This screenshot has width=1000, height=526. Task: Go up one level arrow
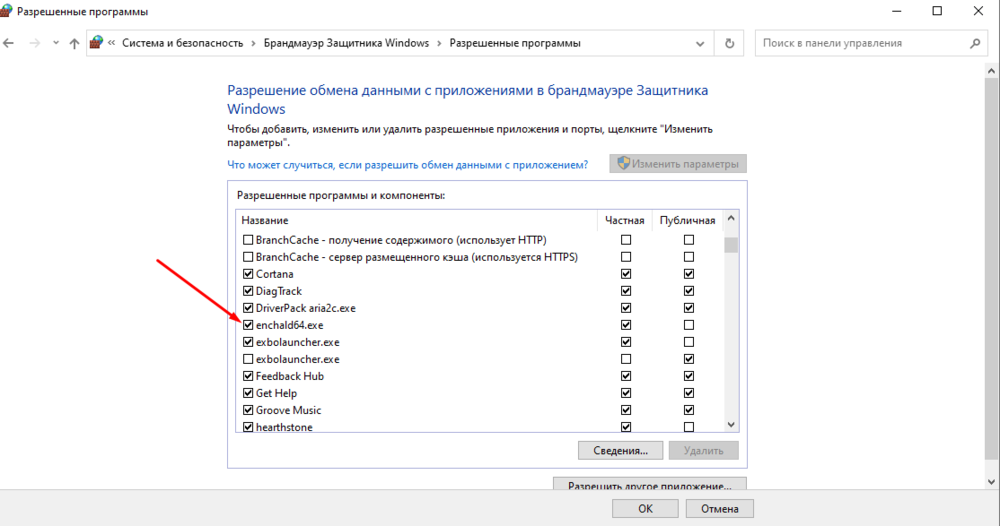point(74,43)
